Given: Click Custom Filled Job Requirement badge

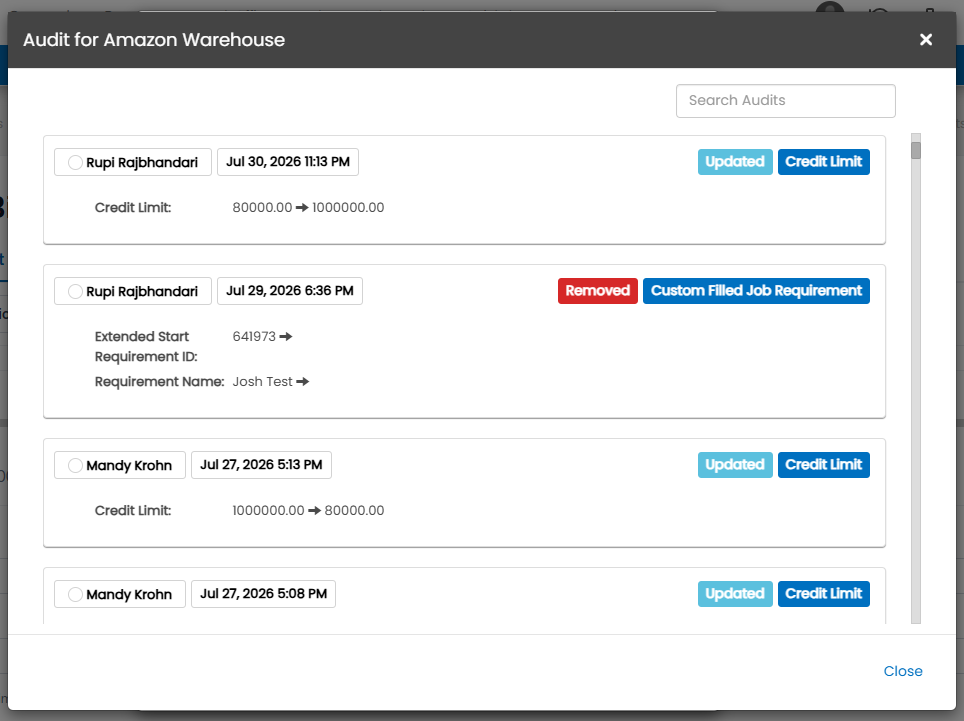Looking at the screenshot, I should pos(756,291).
